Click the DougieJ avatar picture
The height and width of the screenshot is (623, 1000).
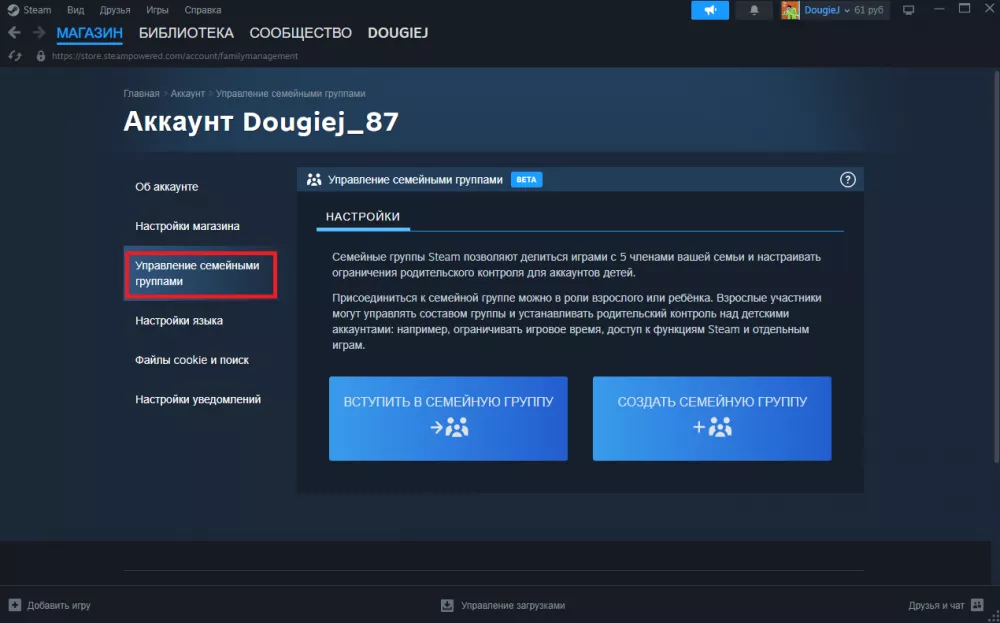(x=790, y=10)
